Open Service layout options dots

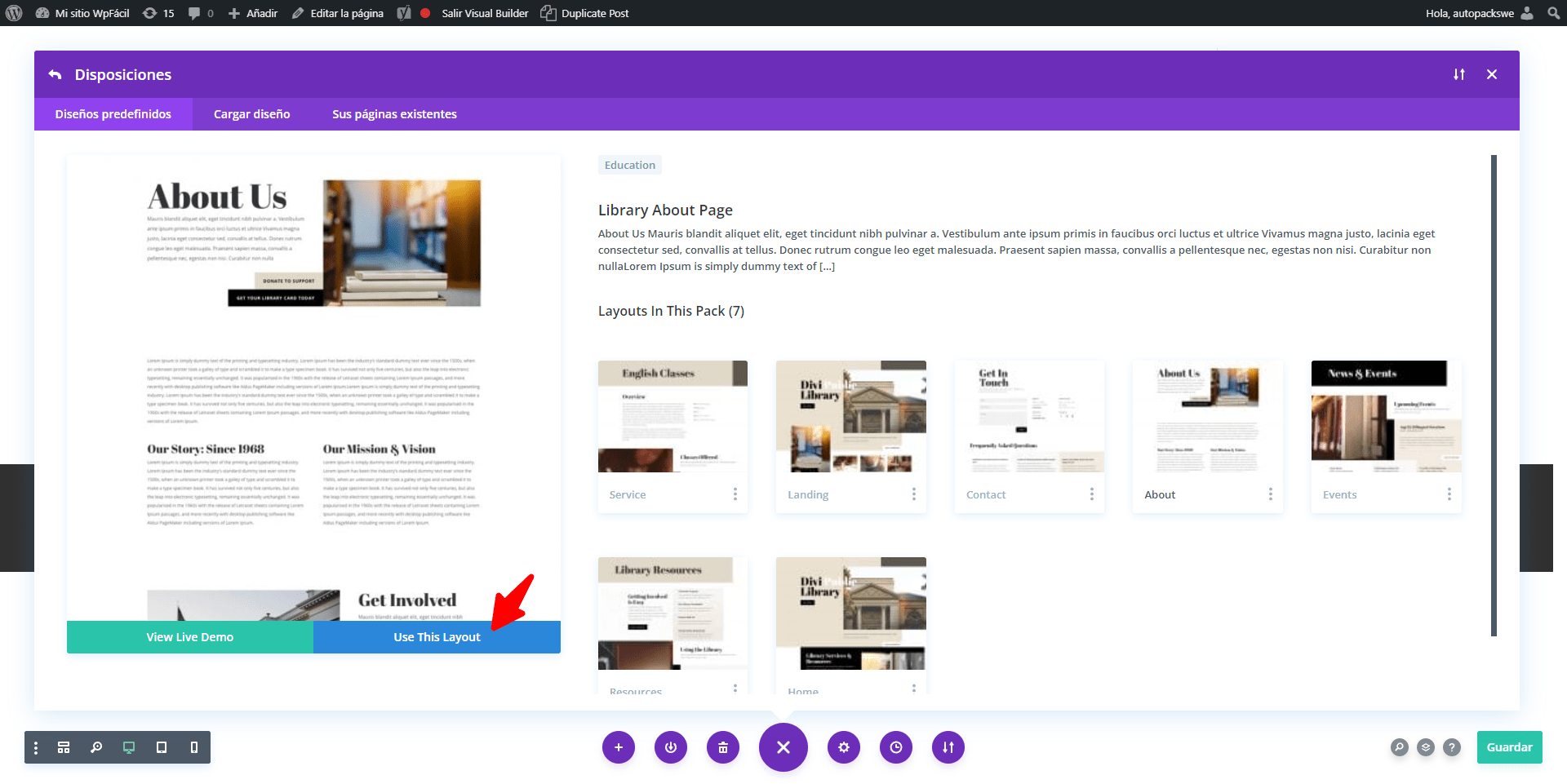735,494
